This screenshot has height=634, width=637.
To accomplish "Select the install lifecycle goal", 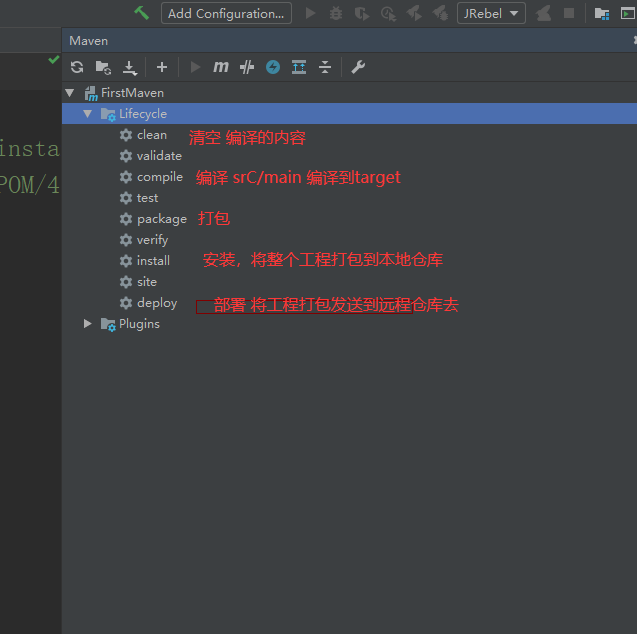I will click(153, 261).
